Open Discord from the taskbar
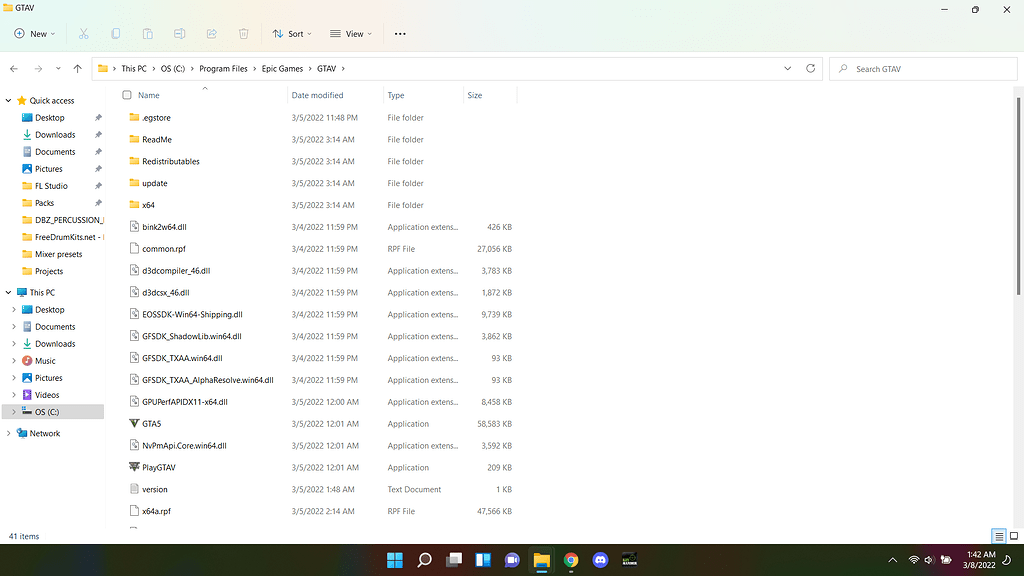Image resolution: width=1024 pixels, height=576 pixels. (599, 560)
